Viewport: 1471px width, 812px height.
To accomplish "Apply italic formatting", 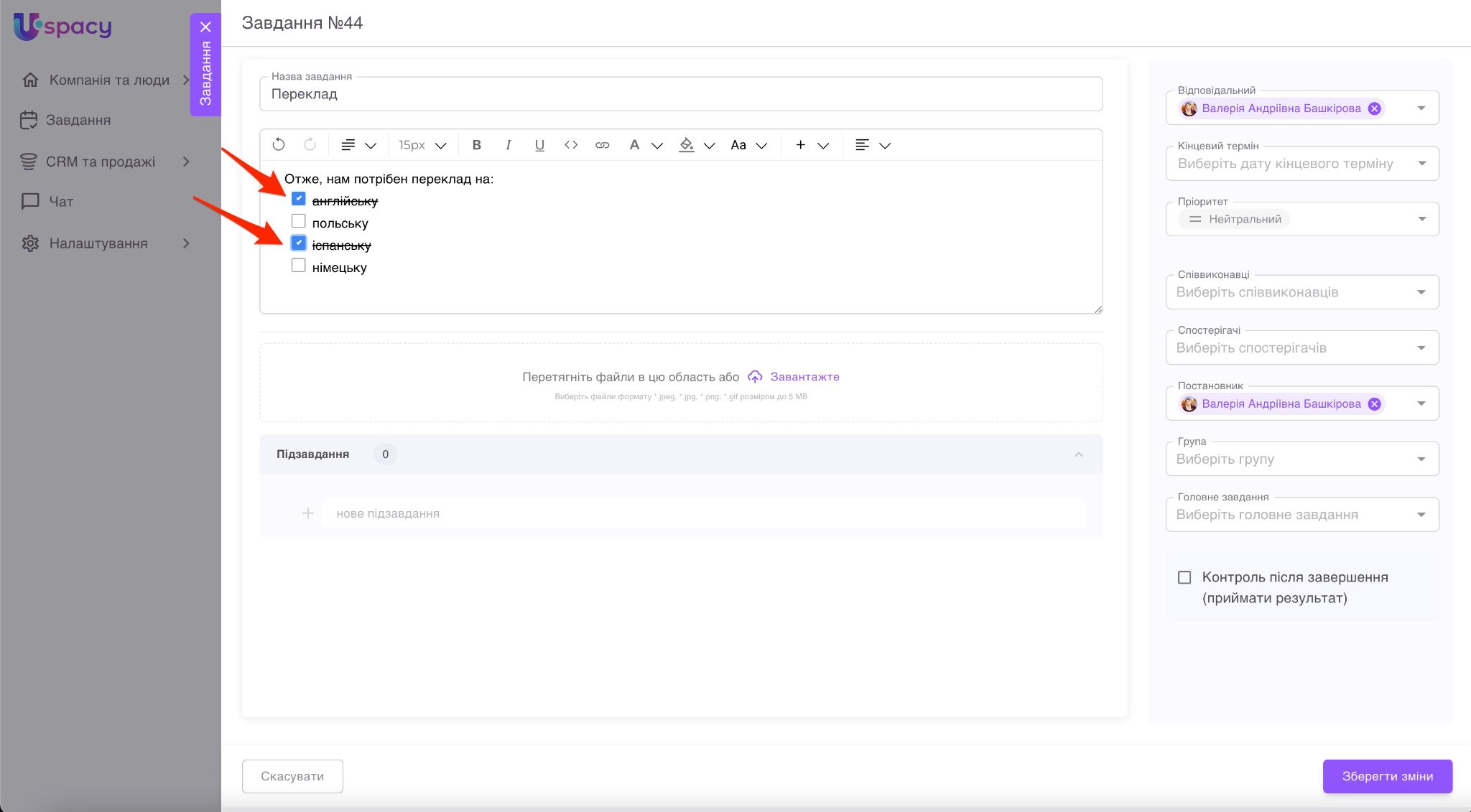I will pos(508,145).
